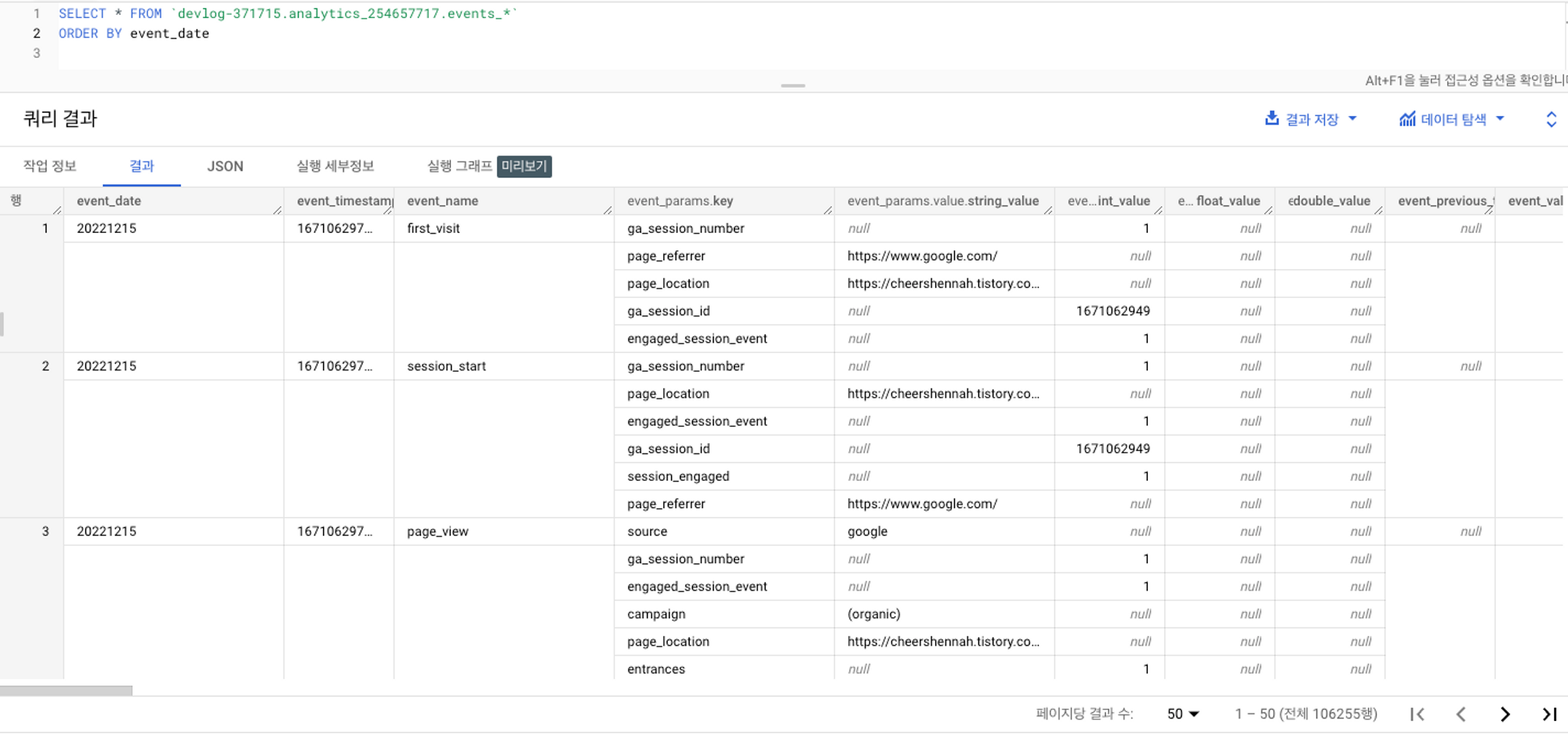Open the 데이터 탐색 dropdown arrow

(x=1500, y=118)
